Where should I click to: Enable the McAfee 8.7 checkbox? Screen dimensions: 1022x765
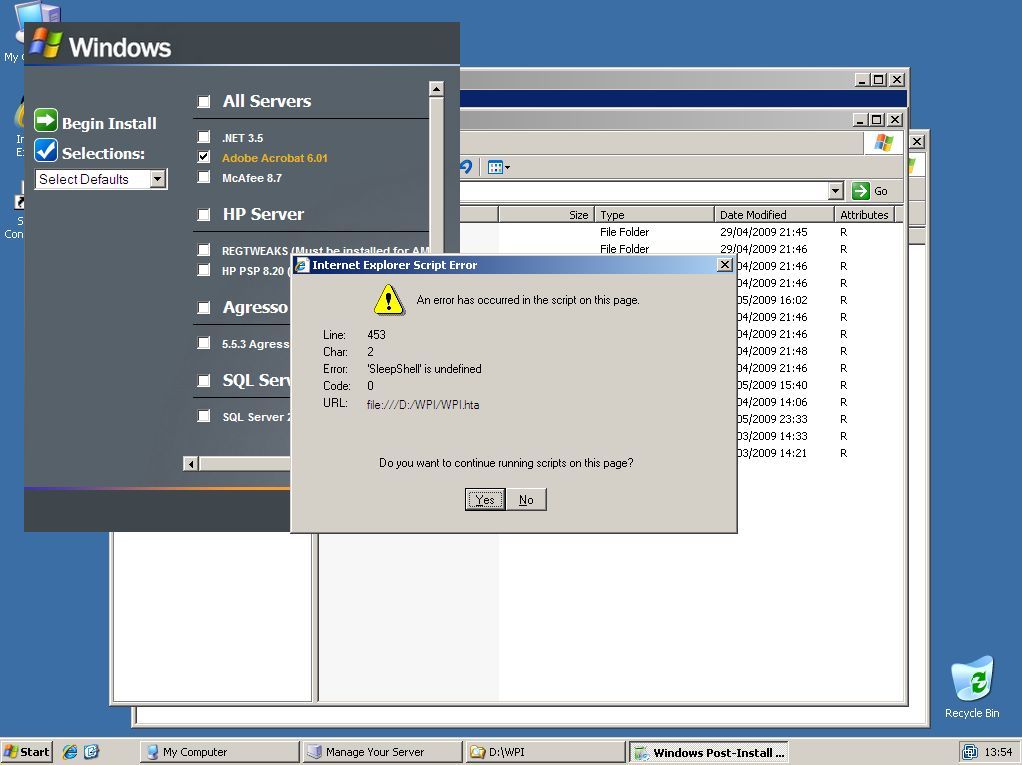coord(204,177)
